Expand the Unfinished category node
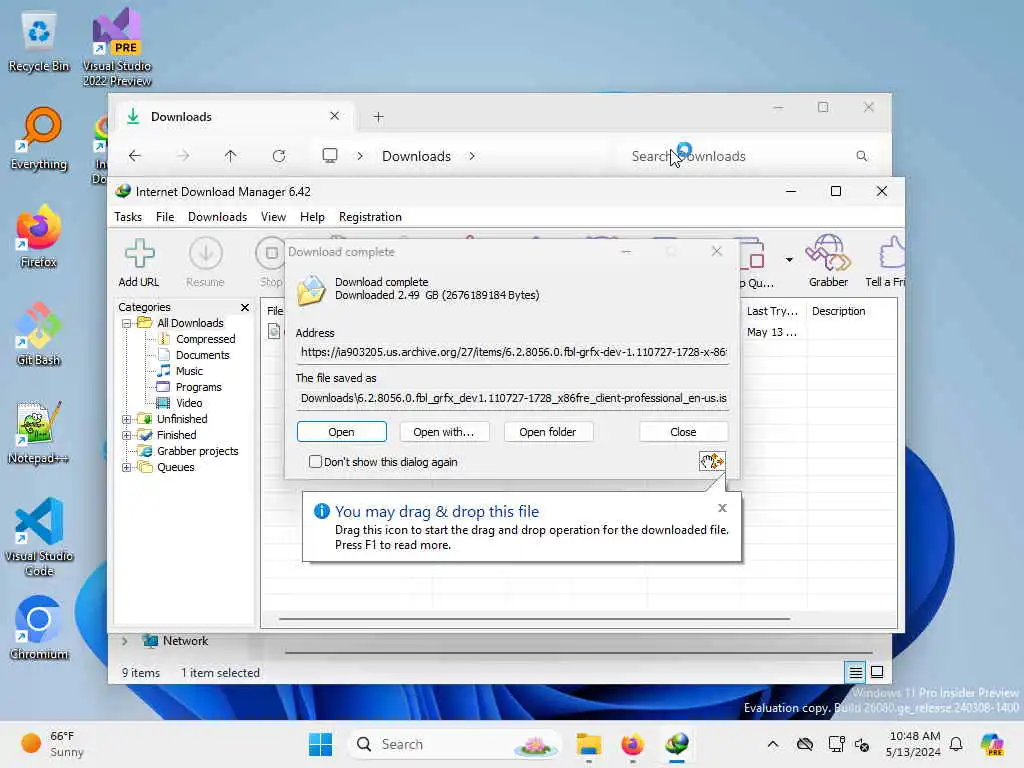This screenshot has width=1024, height=768. [127, 419]
